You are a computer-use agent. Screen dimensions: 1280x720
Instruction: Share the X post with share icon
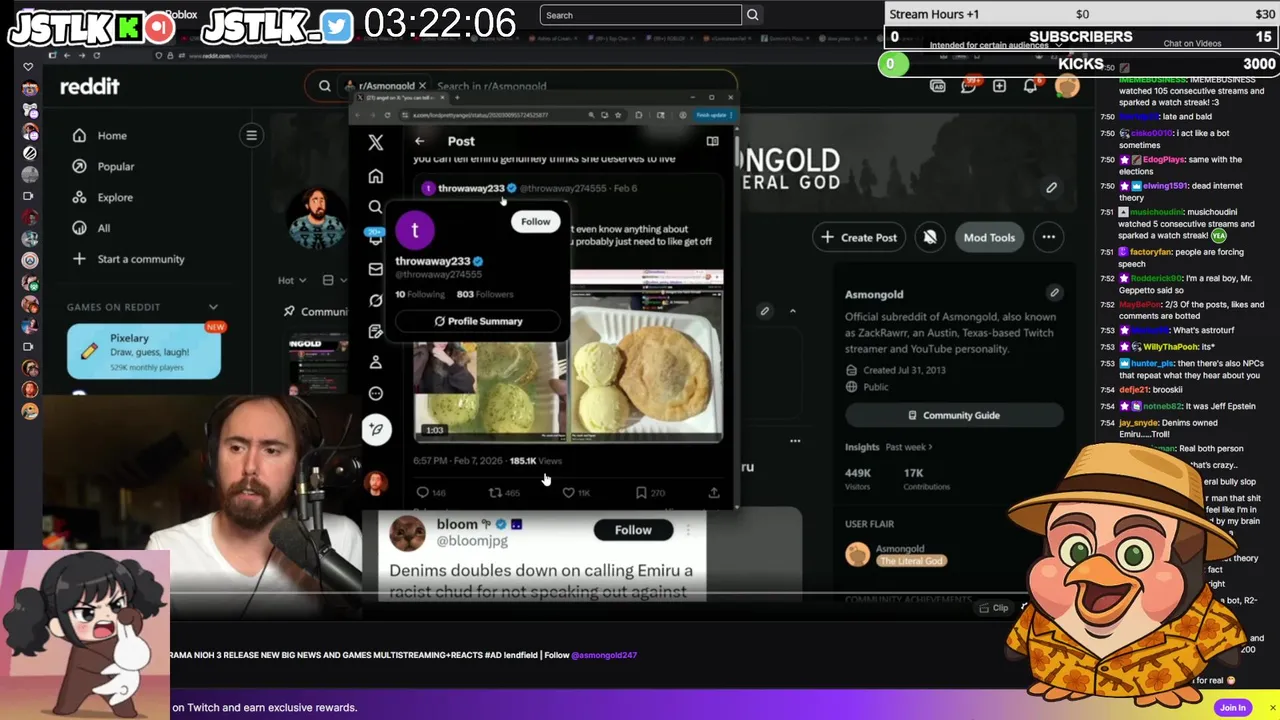714,492
